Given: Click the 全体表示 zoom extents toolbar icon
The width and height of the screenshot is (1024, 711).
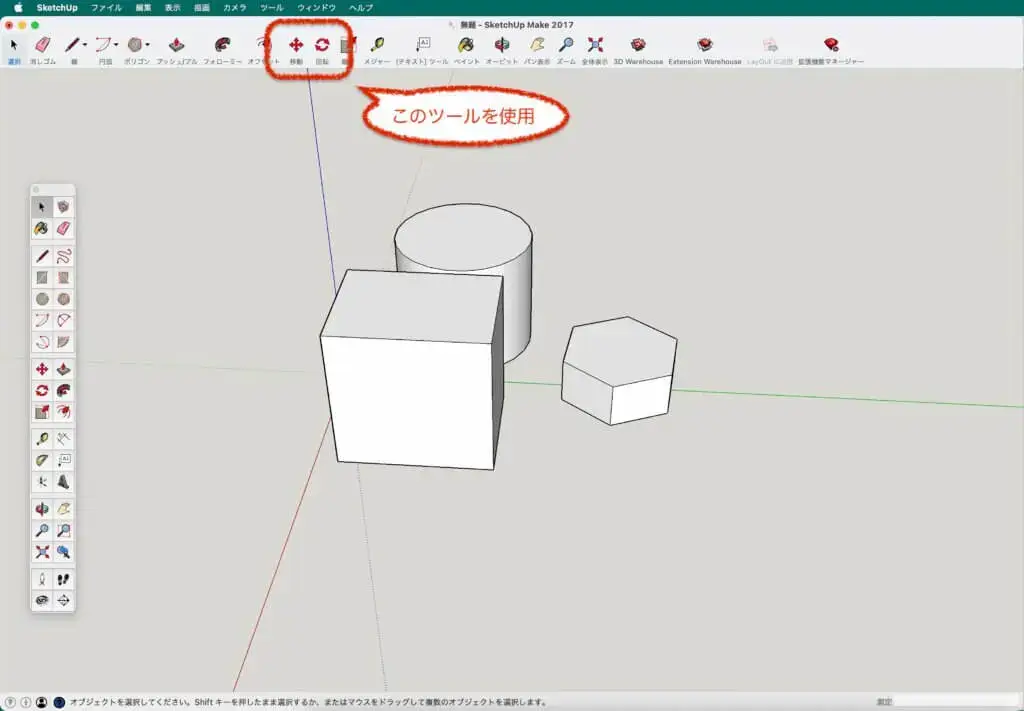Looking at the screenshot, I should (x=595, y=45).
